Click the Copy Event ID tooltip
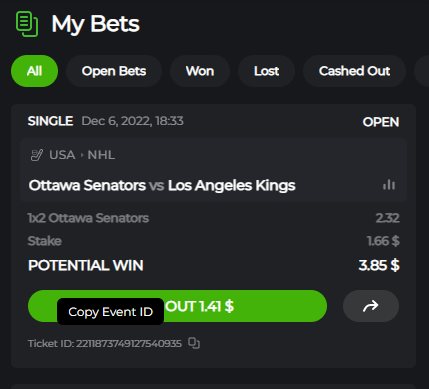The height and width of the screenshot is (389, 429). (110, 312)
